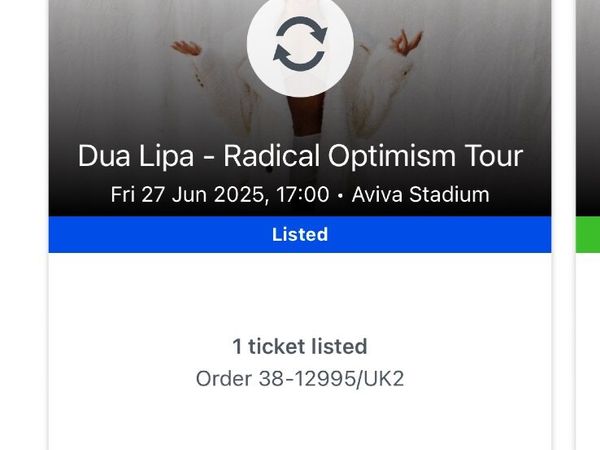Tap the gap between the two cards
Image resolution: width=600 pixels, height=450 pixels.
[x=564, y=225]
